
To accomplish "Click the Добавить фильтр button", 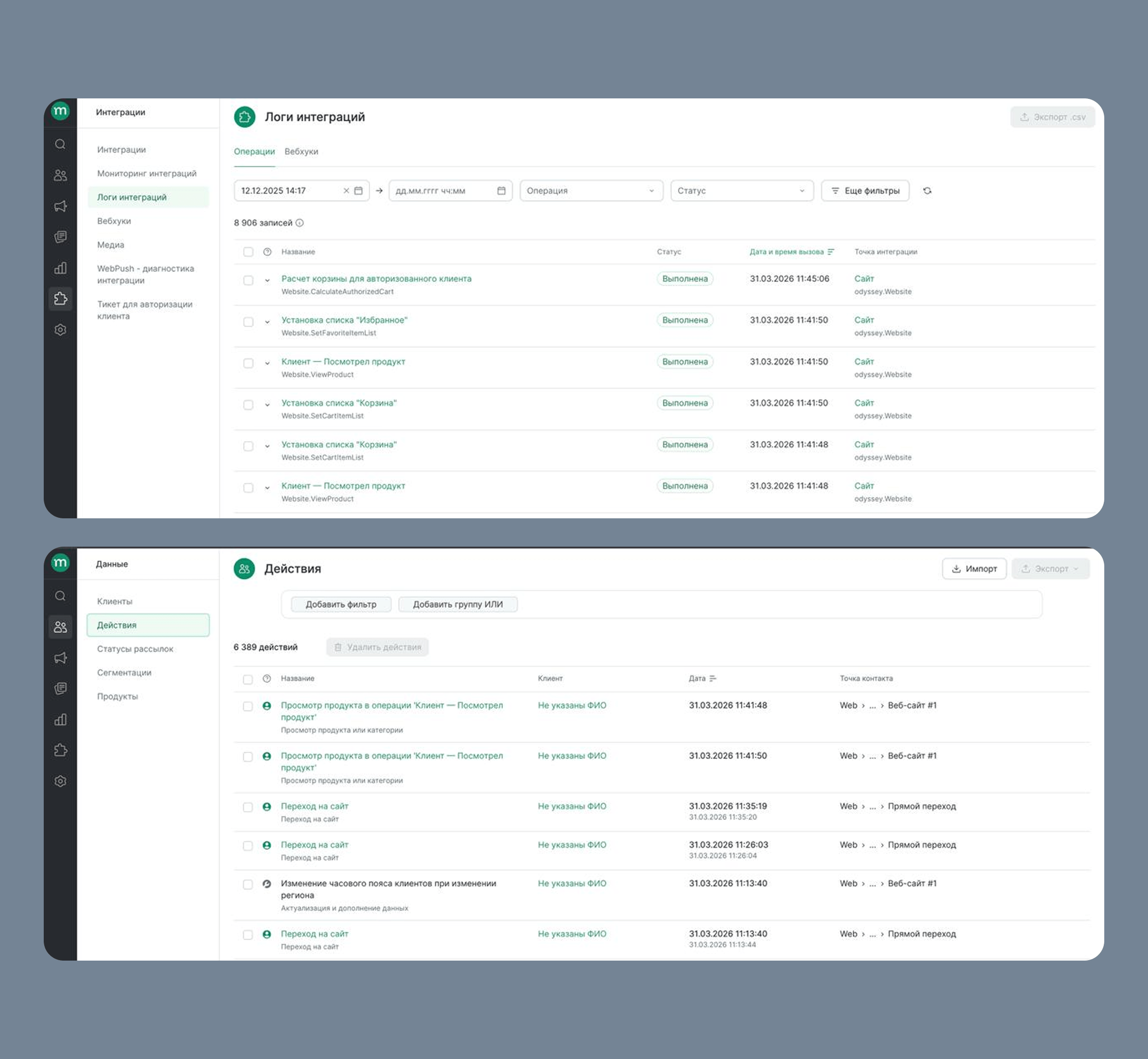I will pyautogui.click(x=340, y=604).
